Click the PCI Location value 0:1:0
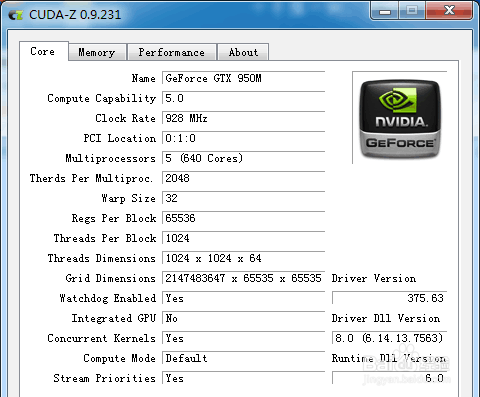 [x=244, y=138]
